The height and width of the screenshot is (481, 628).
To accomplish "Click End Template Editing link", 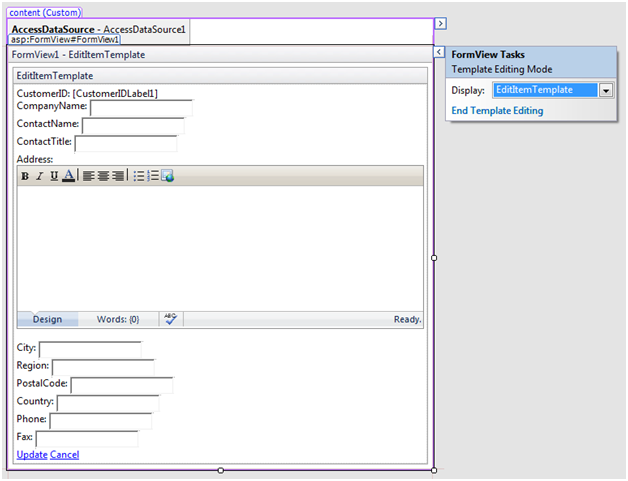I will click(497, 111).
